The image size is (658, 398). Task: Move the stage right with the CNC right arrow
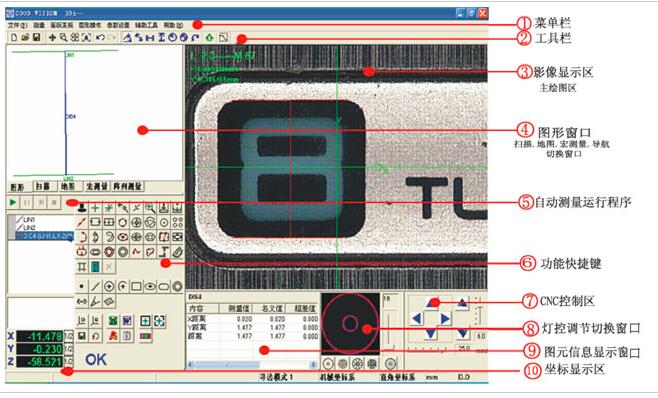pyautogui.click(x=445, y=319)
